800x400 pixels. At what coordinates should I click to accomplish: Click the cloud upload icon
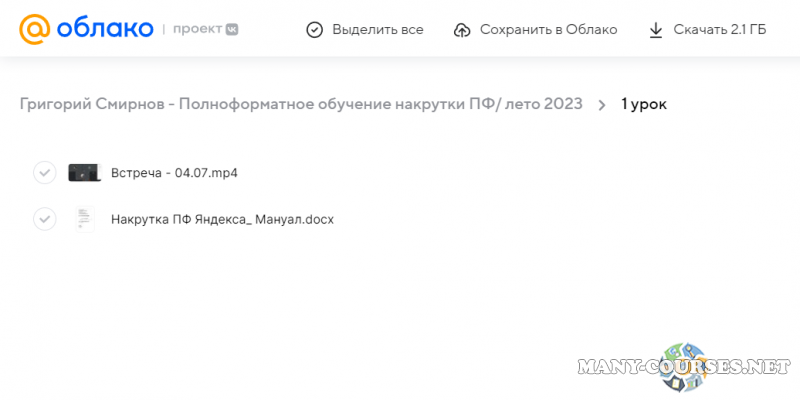coord(462,30)
